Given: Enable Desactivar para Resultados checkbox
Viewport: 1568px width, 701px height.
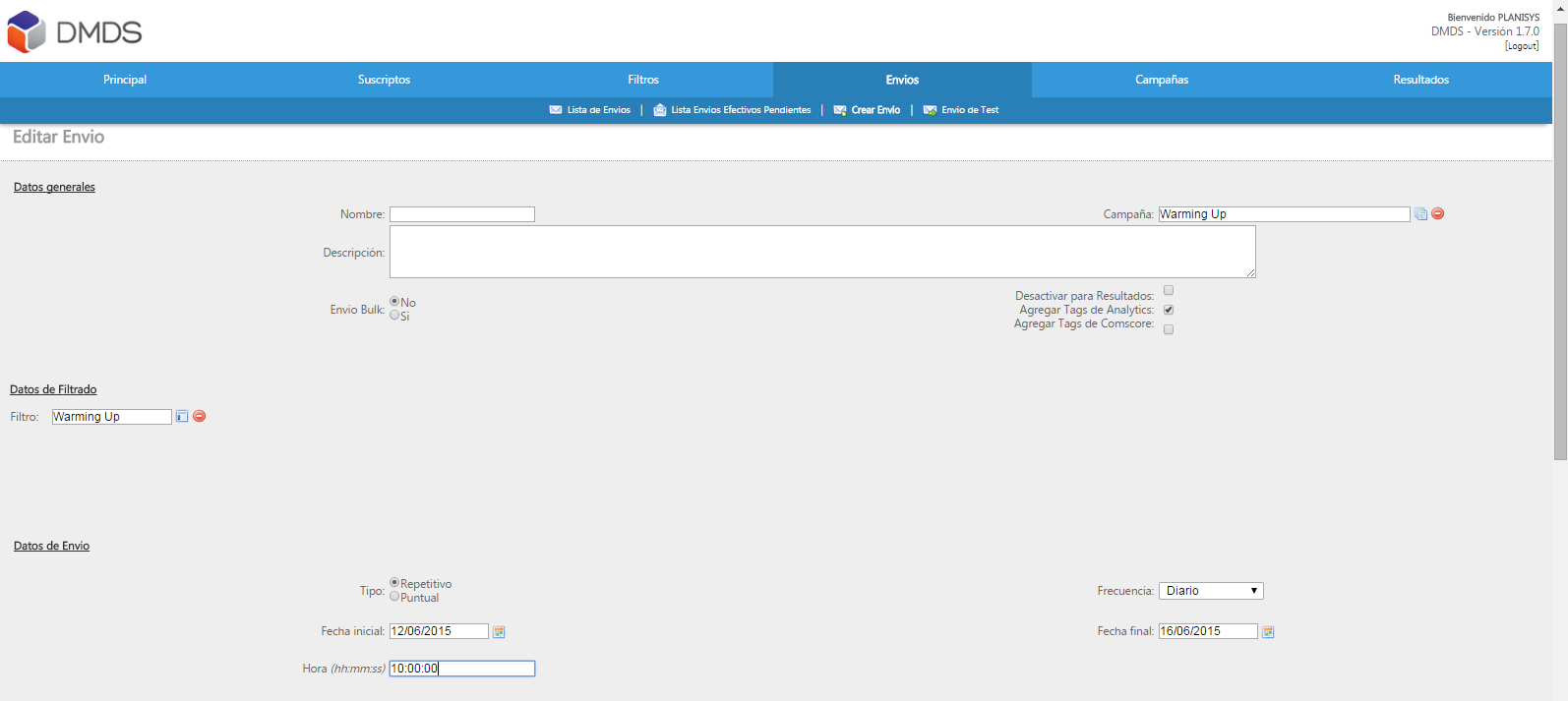Looking at the screenshot, I should (x=1169, y=290).
